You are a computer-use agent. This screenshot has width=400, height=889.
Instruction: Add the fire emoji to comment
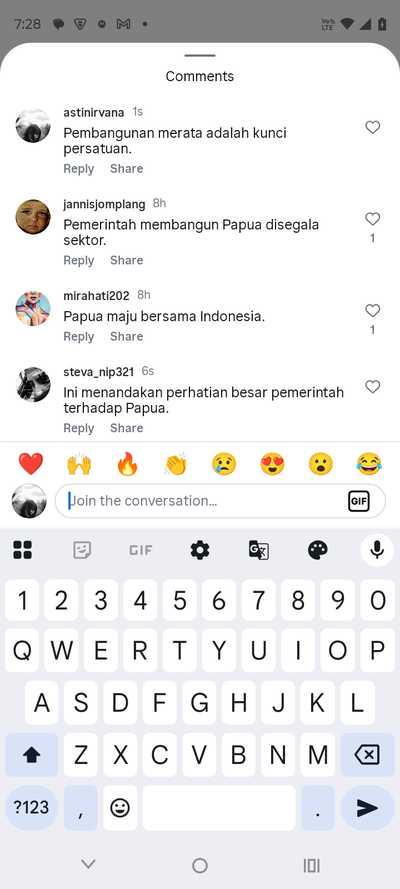pyautogui.click(x=127, y=464)
